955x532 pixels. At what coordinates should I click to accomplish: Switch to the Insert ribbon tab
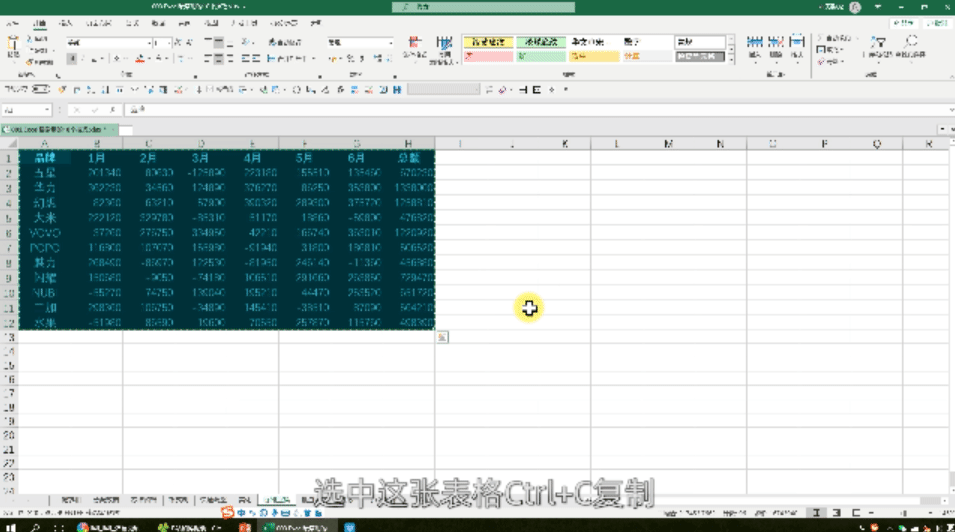click(66, 23)
